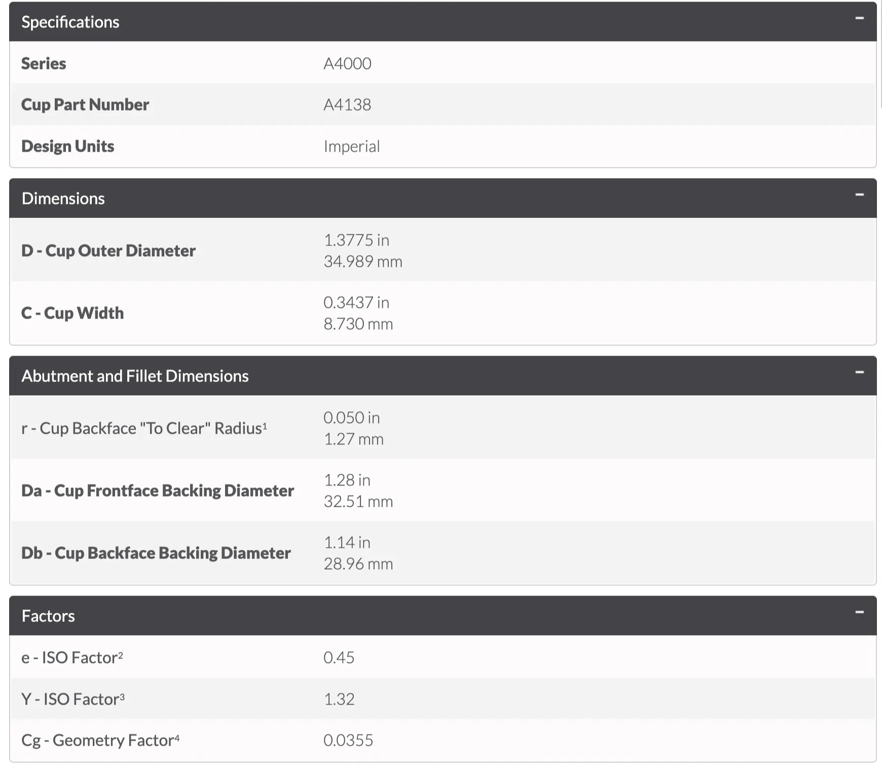Open footnote 1 beside "To Clear" Radius
882x768 pixels.
(264, 425)
